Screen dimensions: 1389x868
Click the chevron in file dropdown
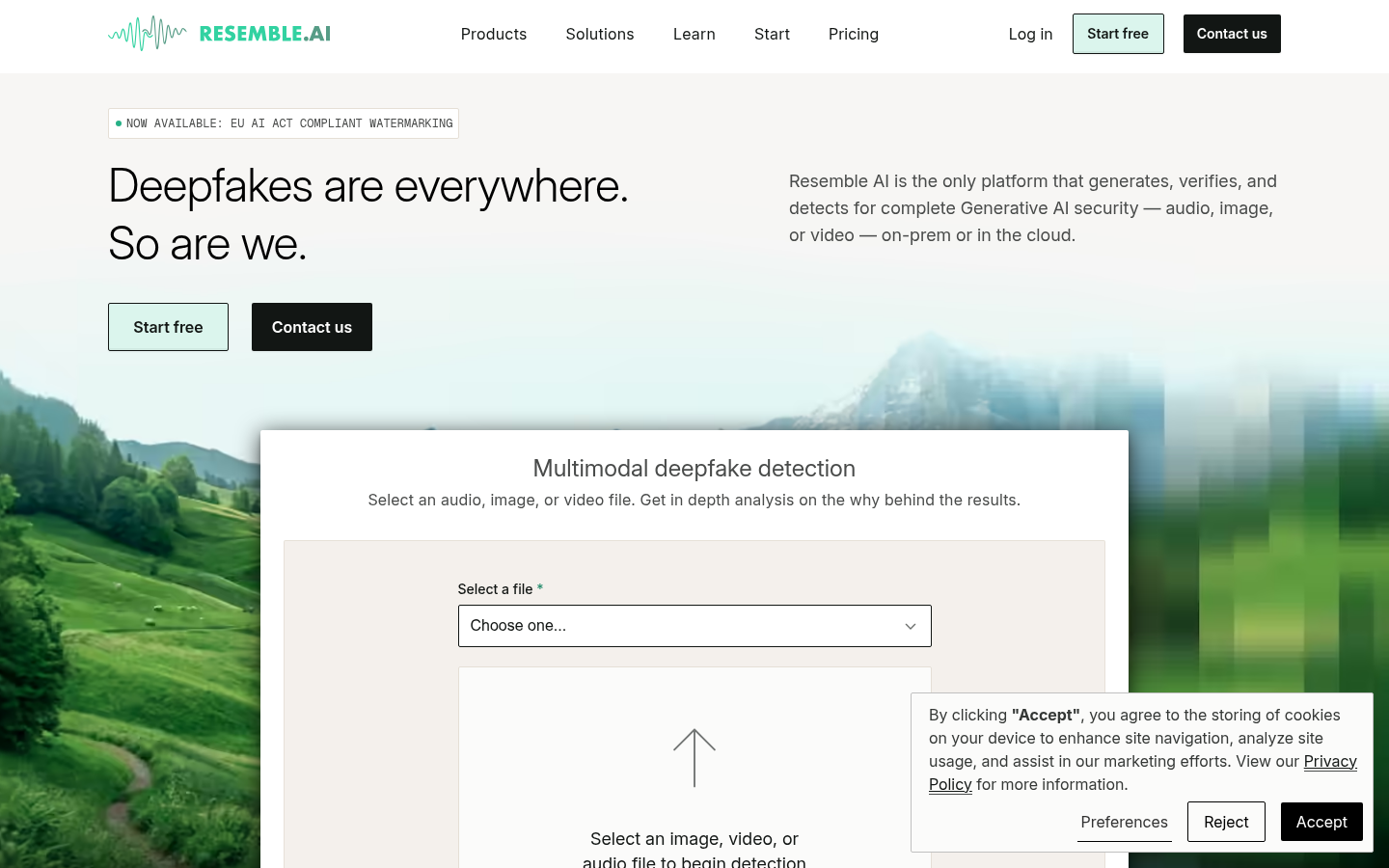coord(910,626)
